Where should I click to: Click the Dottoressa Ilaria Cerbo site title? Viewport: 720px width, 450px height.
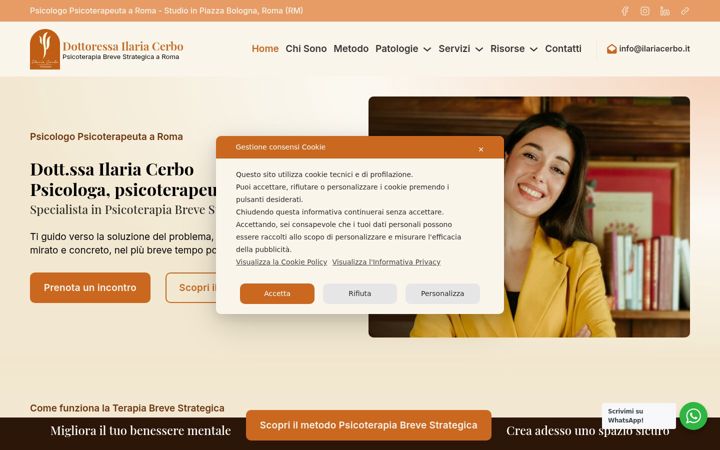click(123, 46)
